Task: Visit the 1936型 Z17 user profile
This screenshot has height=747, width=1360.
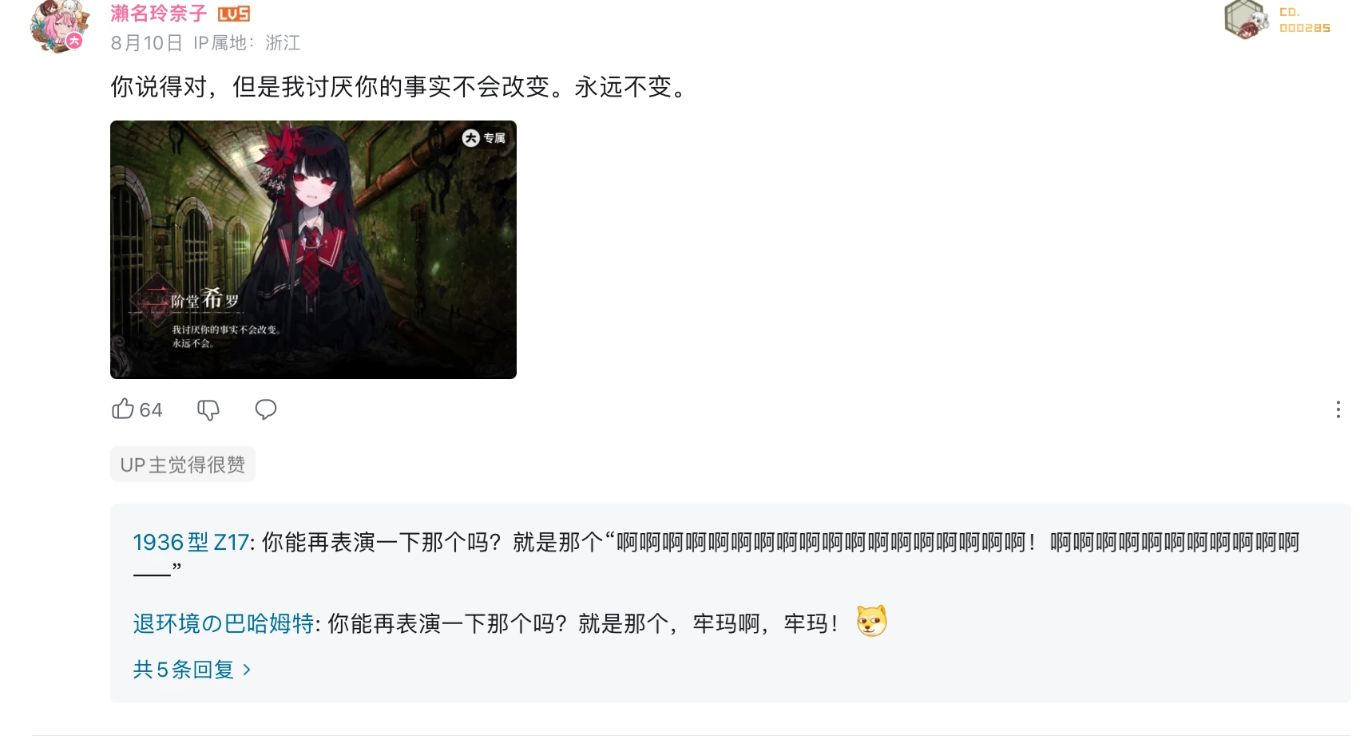Action: pos(190,543)
